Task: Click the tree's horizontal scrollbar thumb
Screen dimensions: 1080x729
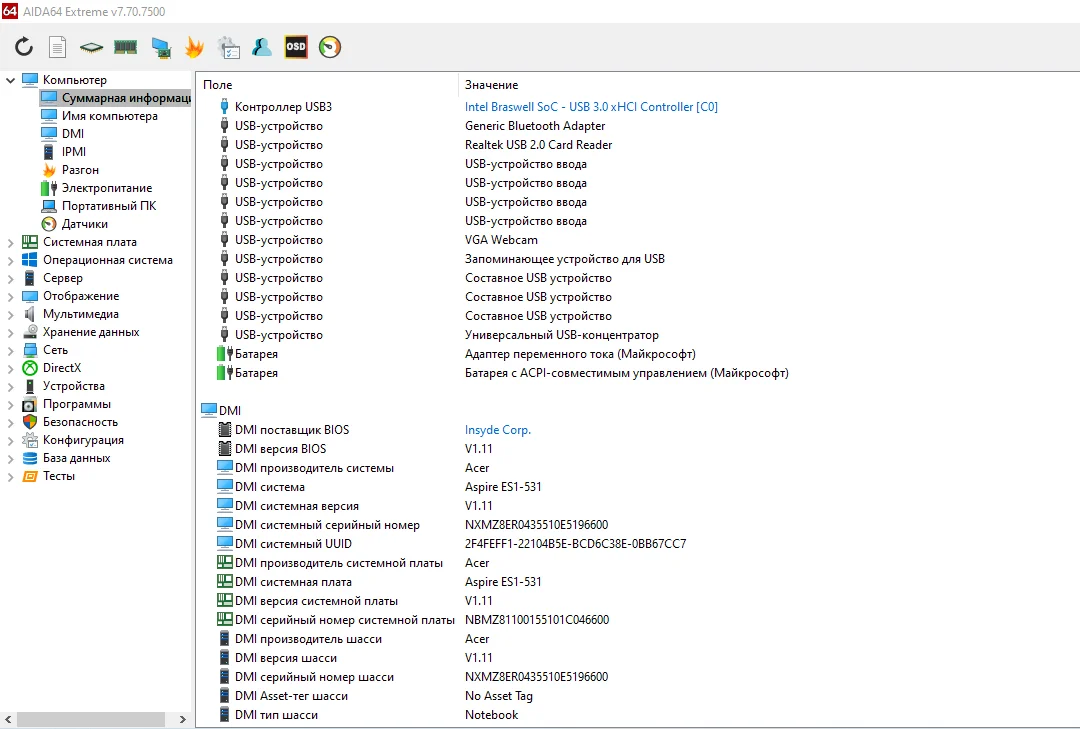Action: click(90, 719)
